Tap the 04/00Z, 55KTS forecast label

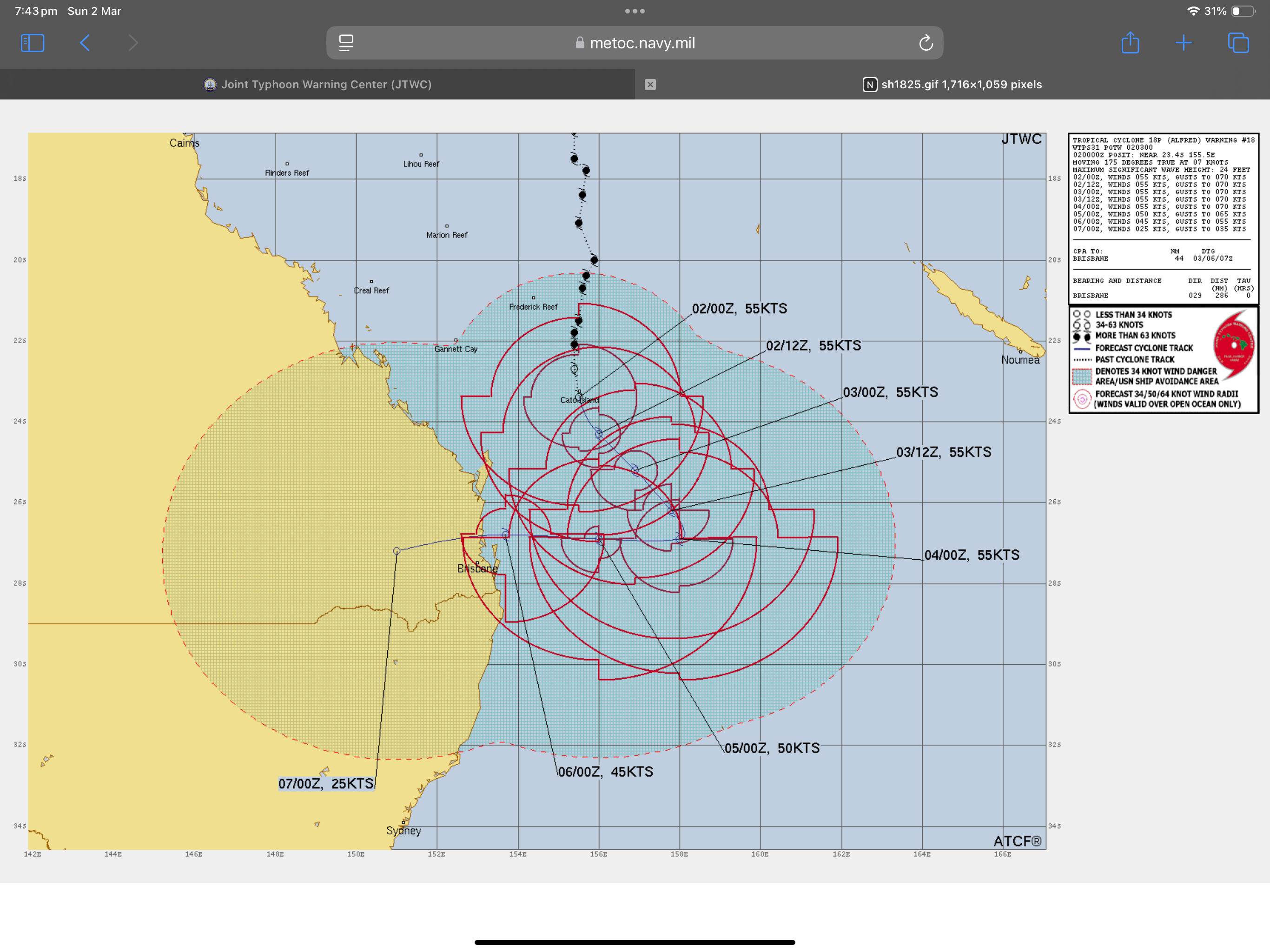click(x=972, y=555)
